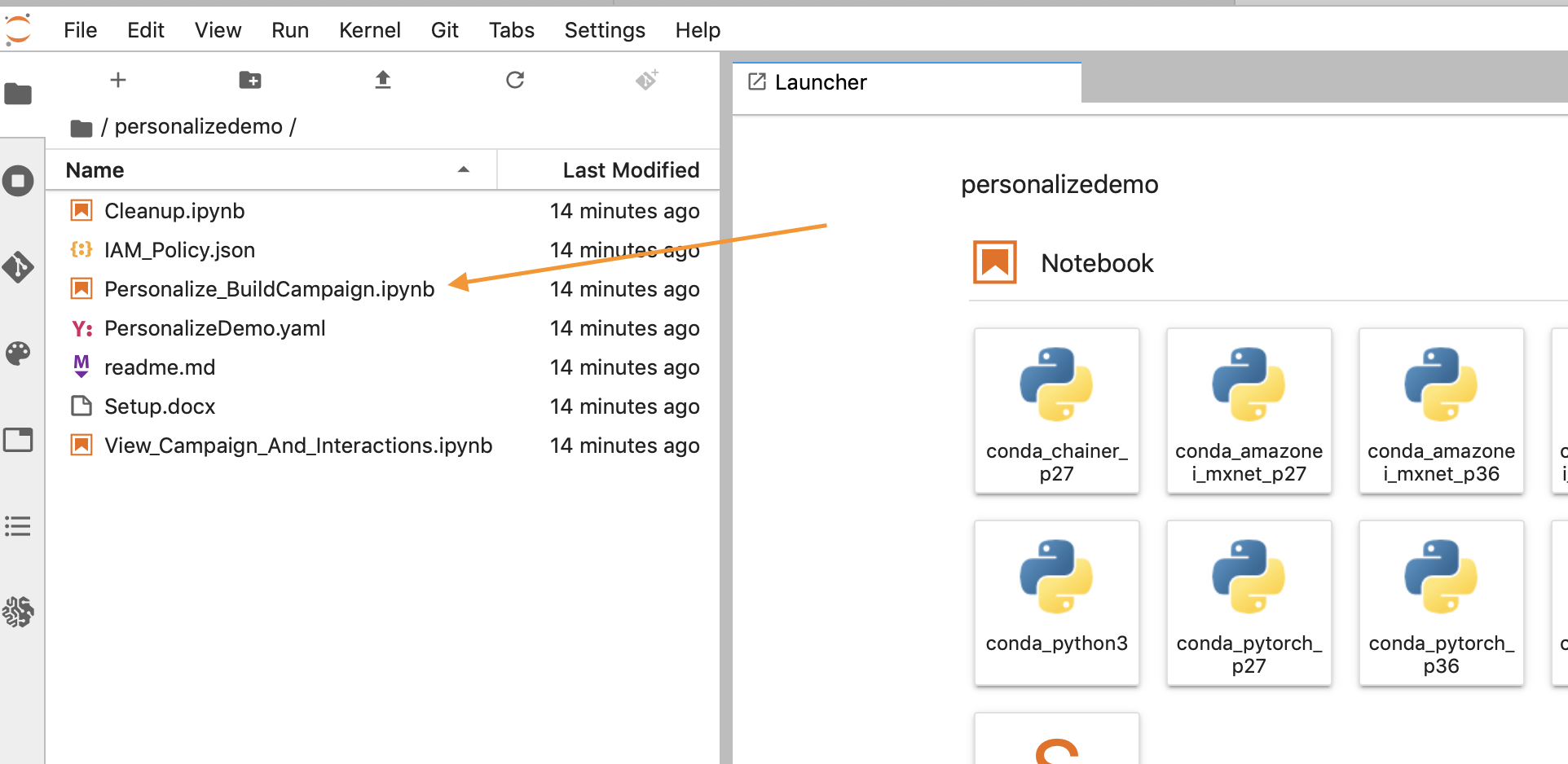
Task: Select readme.md file name
Action: point(160,367)
